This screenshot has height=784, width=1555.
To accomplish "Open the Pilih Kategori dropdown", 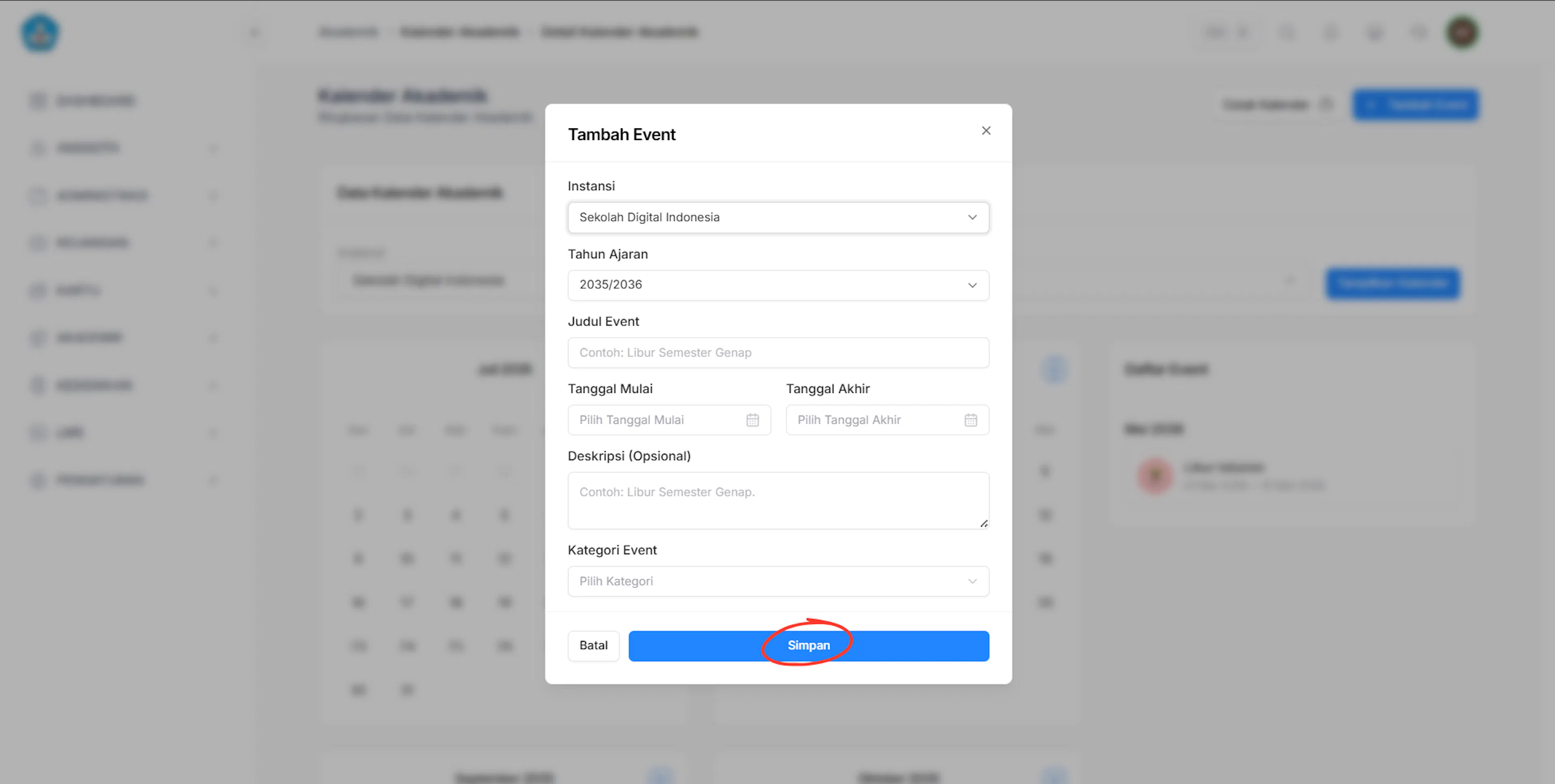I will pyautogui.click(x=778, y=581).
